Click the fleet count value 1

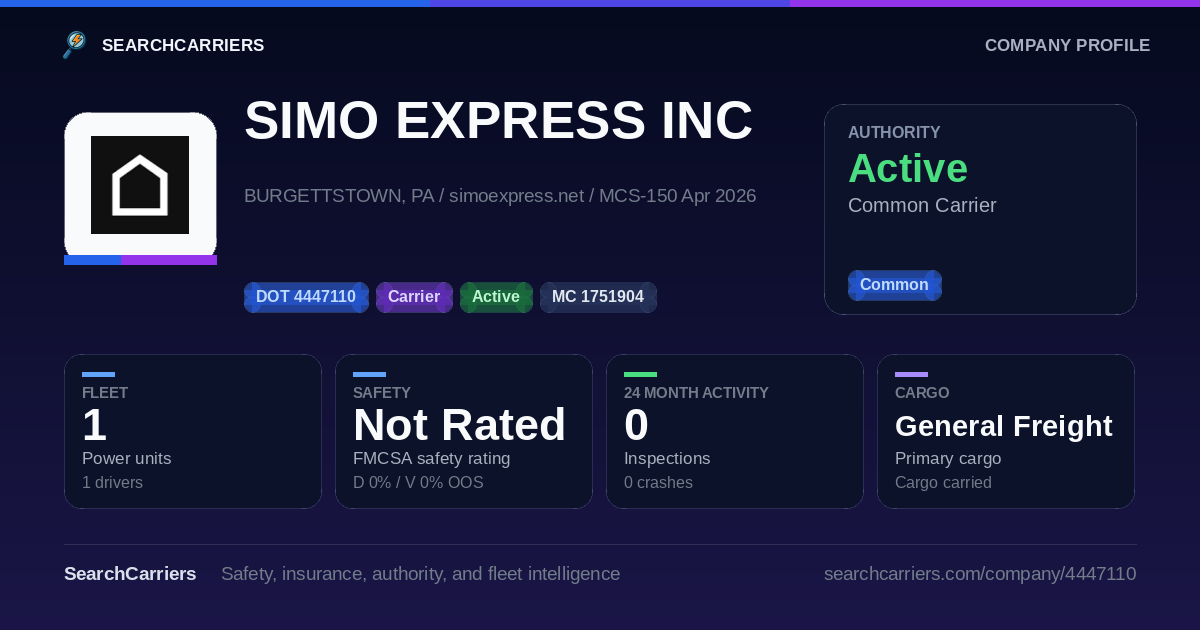[x=94, y=425]
